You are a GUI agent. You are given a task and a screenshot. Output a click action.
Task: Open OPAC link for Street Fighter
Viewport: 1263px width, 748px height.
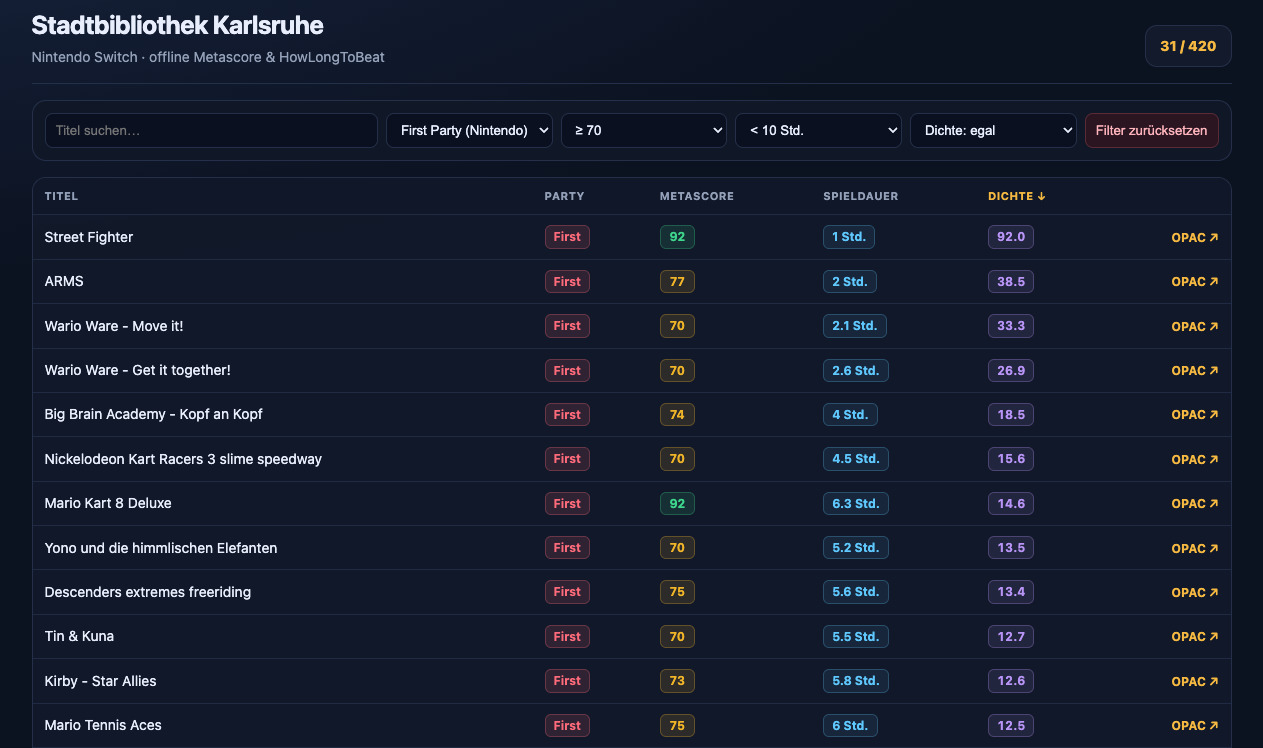[x=1195, y=238]
